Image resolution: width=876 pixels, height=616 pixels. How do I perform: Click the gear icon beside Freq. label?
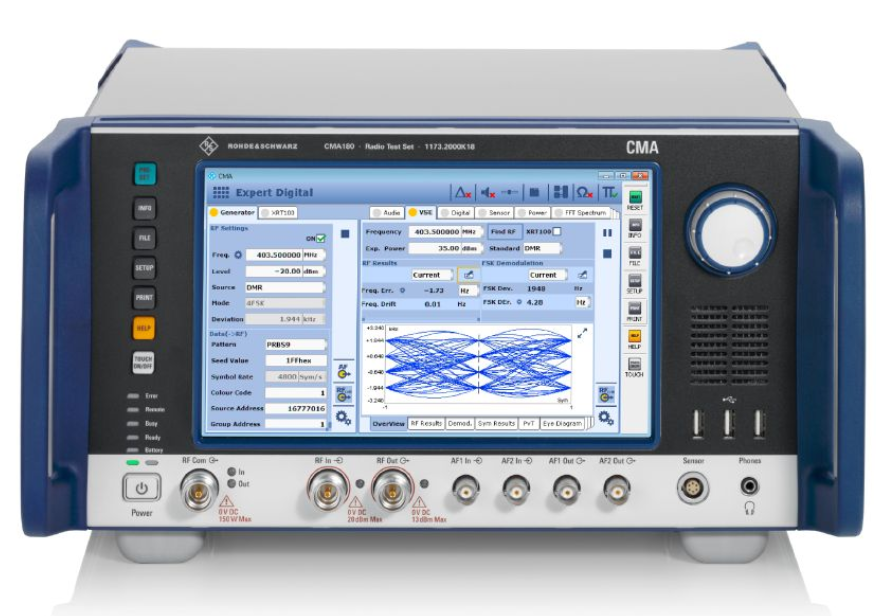click(x=238, y=255)
